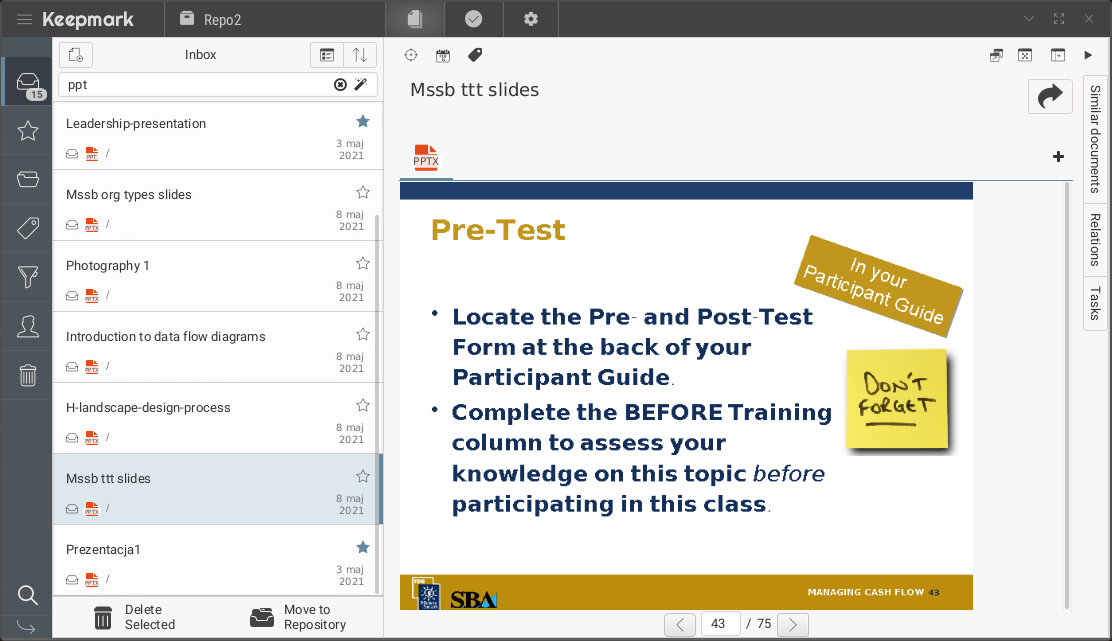The width and height of the screenshot is (1112, 641).
Task: Expand the hamburger main menu
Action: pos(24,20)
